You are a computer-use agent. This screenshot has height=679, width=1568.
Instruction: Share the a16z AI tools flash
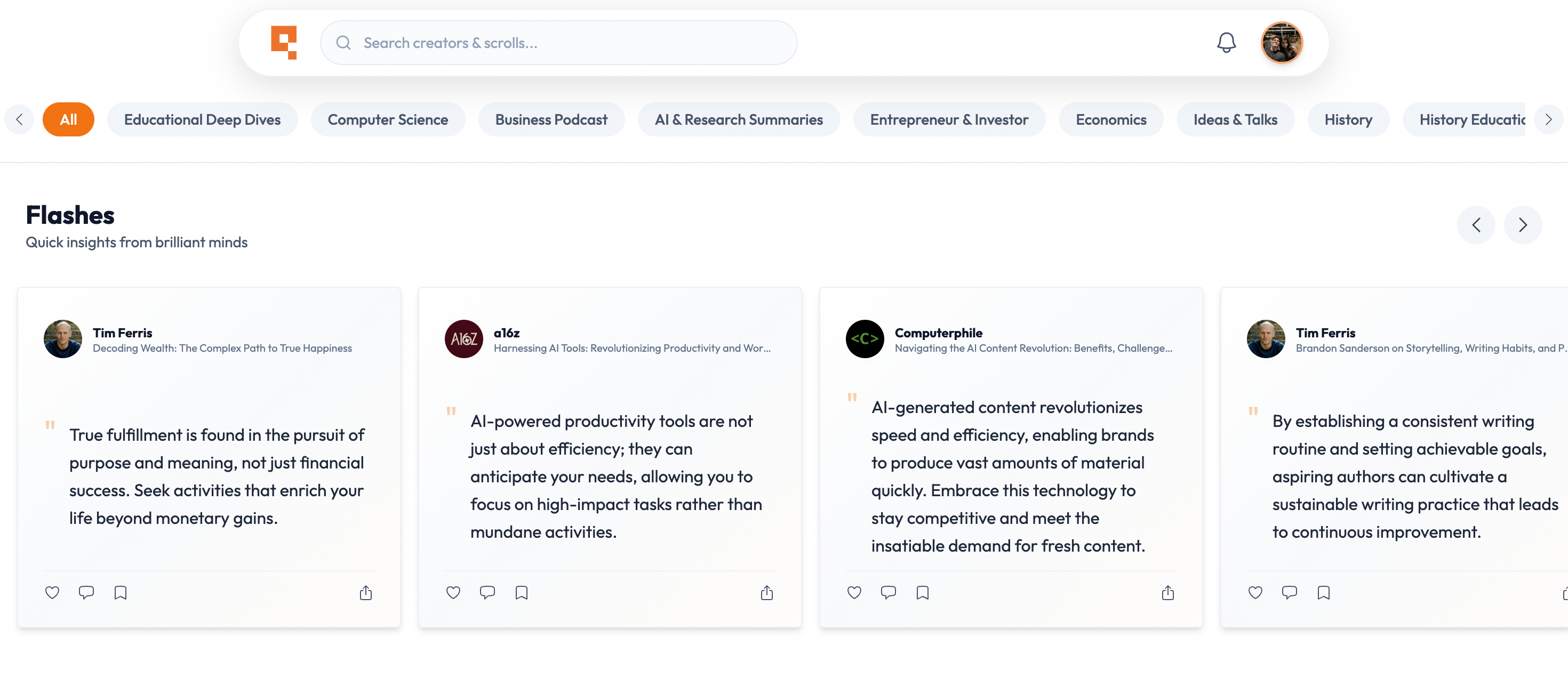[766, 593]
